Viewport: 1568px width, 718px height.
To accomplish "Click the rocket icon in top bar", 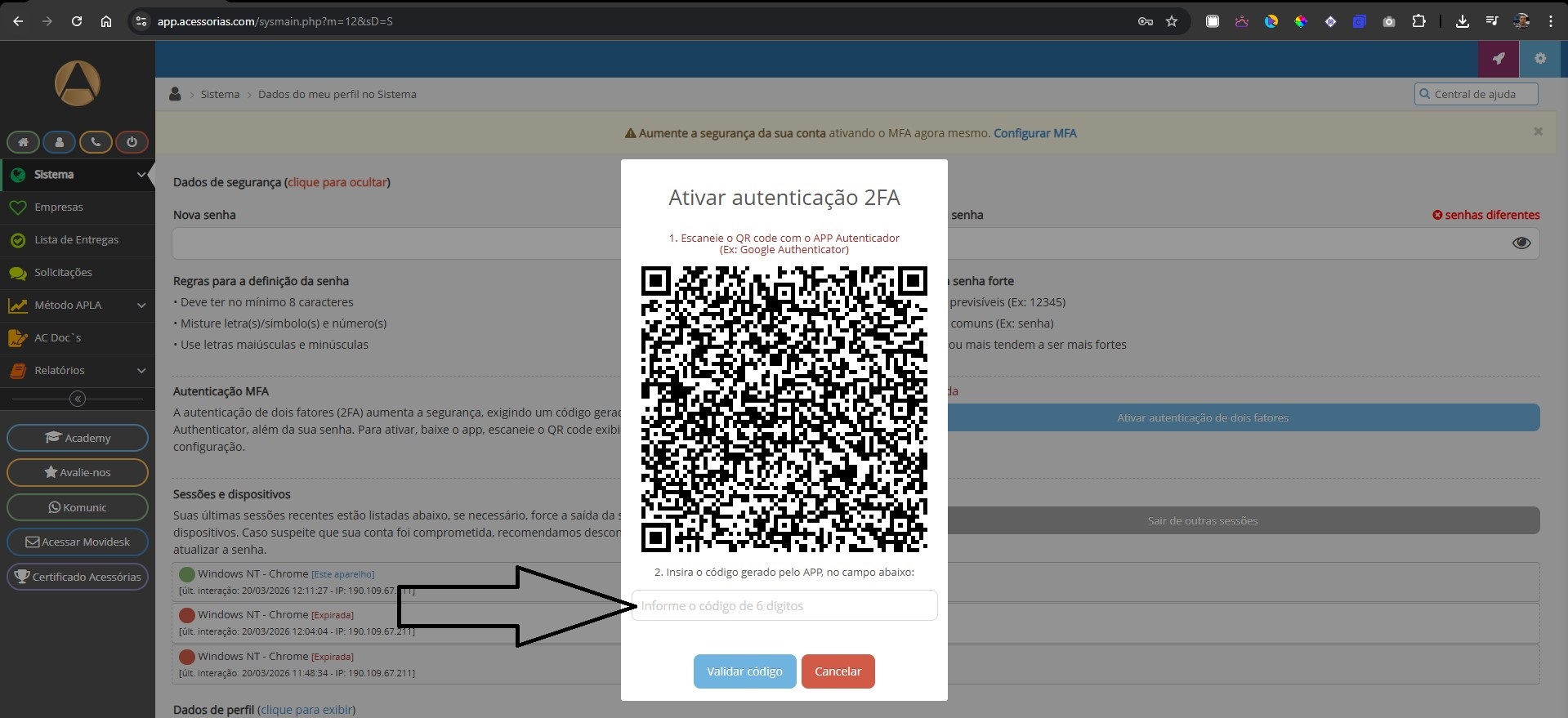I will (x=1498, y=59).
